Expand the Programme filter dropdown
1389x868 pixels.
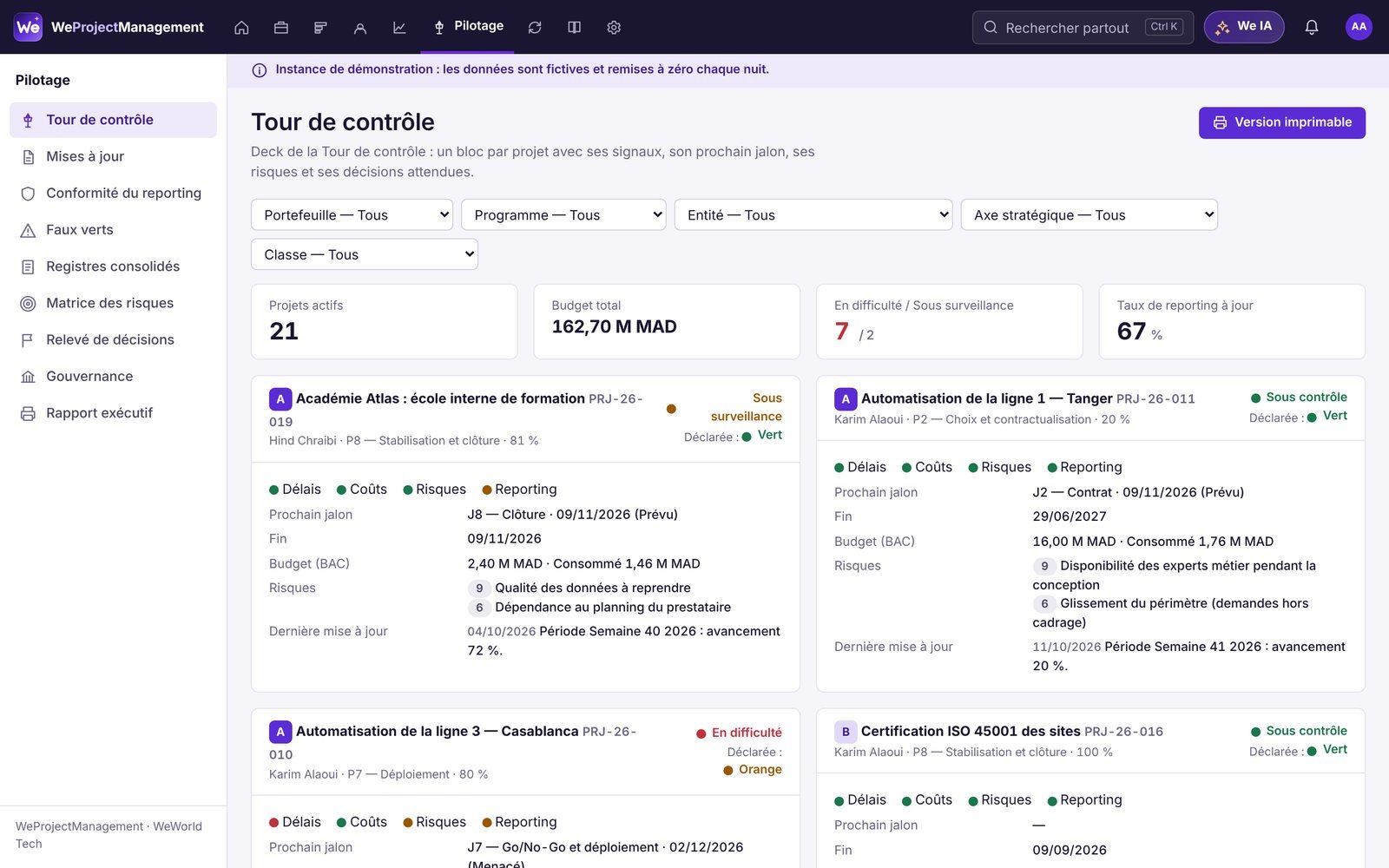[x=563, y=214]
